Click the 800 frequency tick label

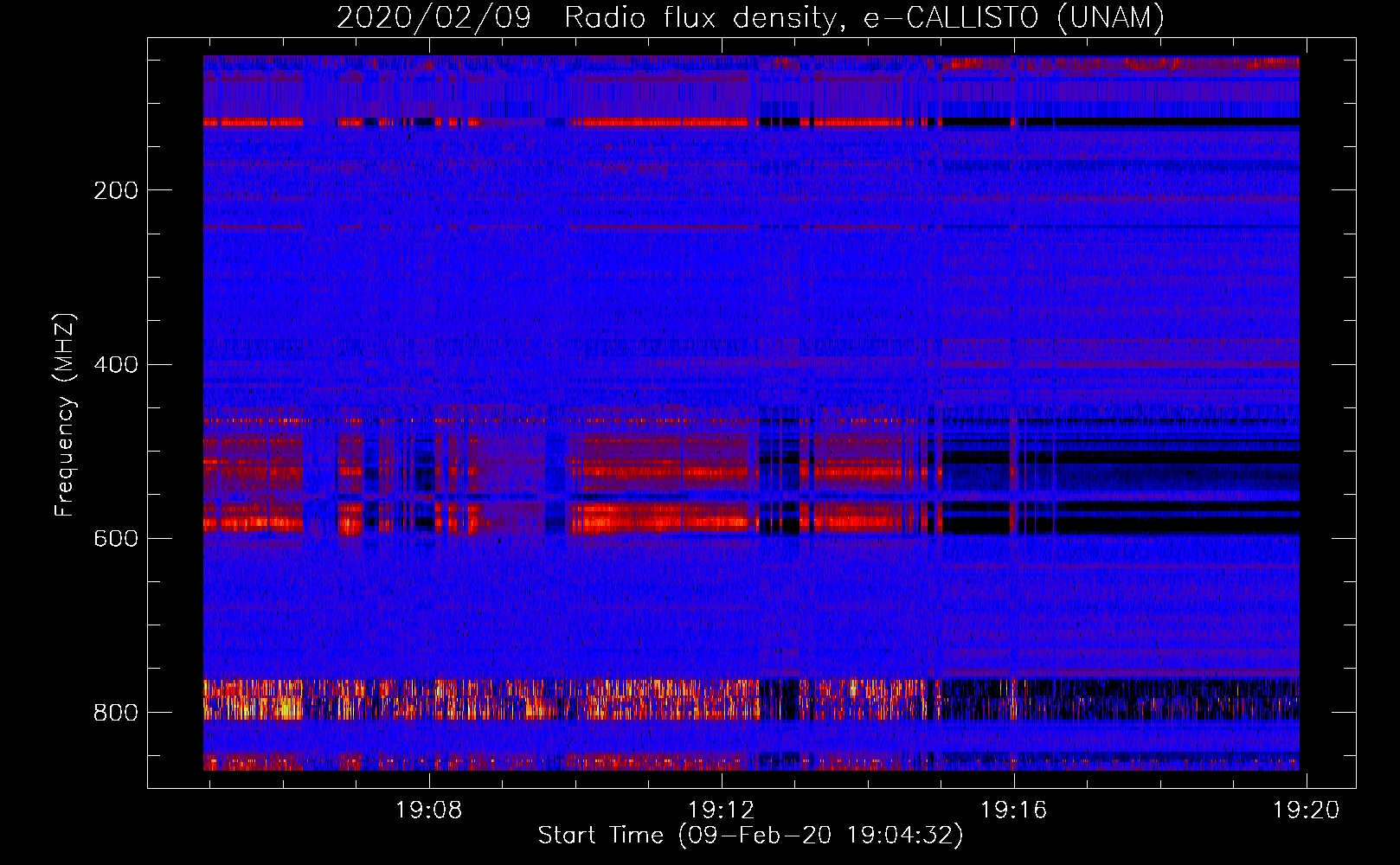[116, 713]
